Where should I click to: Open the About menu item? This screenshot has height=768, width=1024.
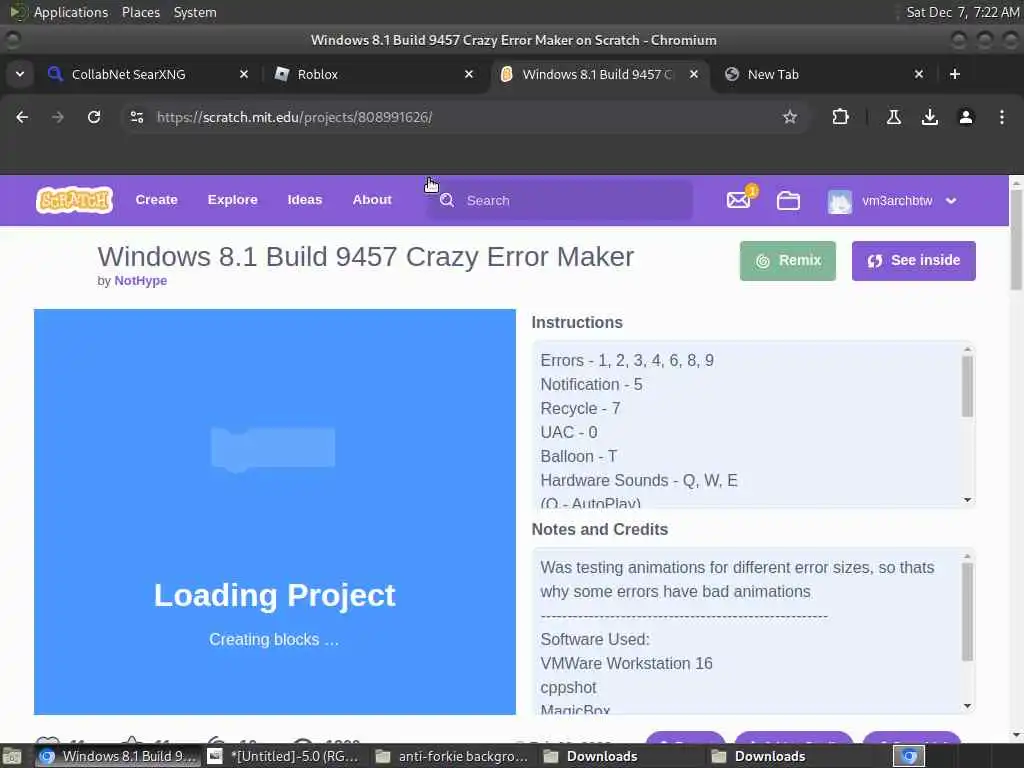pos(372,200)
